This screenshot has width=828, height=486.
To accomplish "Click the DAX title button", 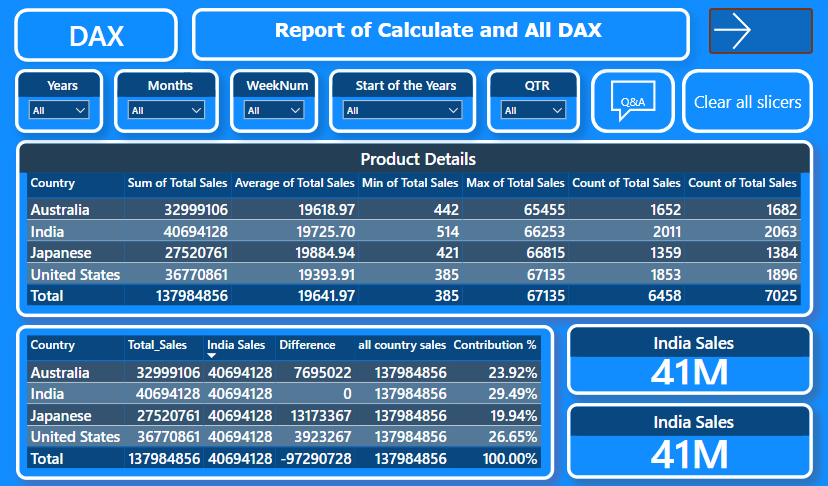I will pyautogui.click(x=96, y=35).
